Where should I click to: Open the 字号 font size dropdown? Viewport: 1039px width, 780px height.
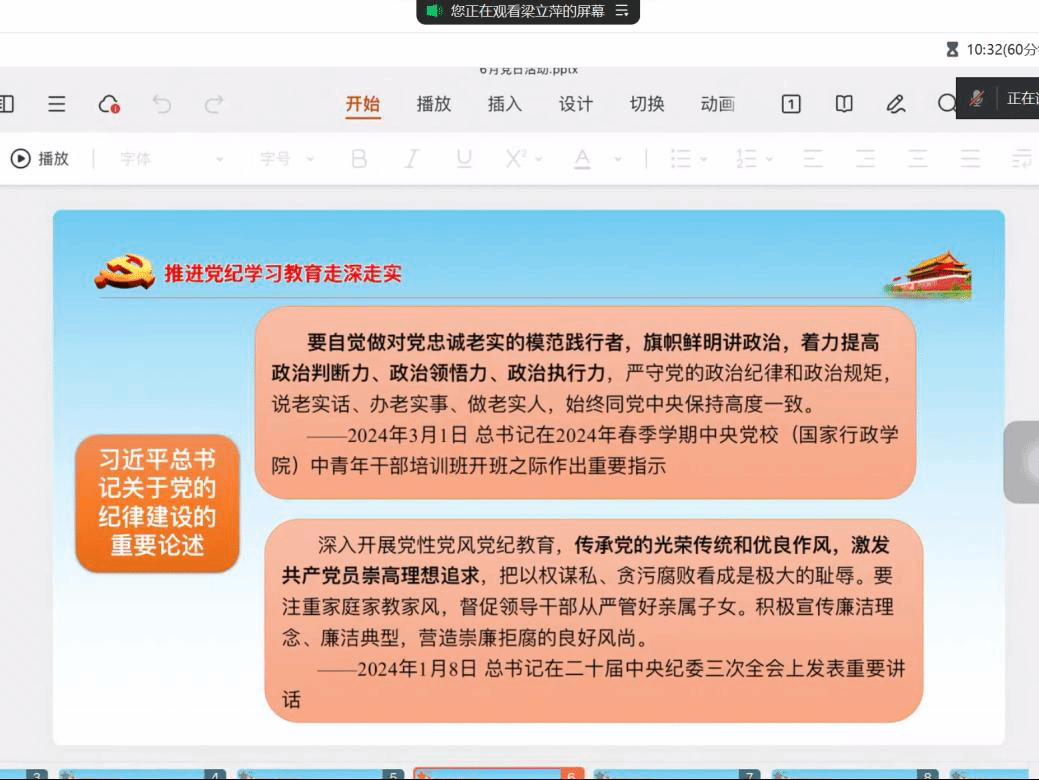click(287, 159)
